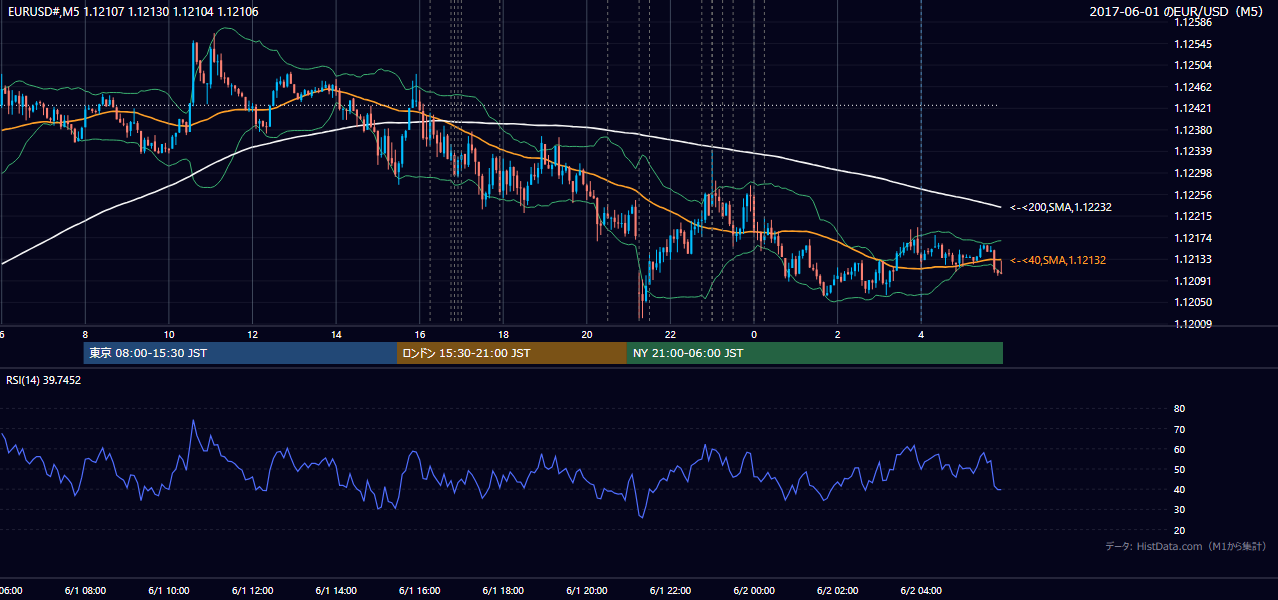Click the 6/2 04:00 date axis label
This screenshot has height=600, width=1278.
(x=921, y=591)
